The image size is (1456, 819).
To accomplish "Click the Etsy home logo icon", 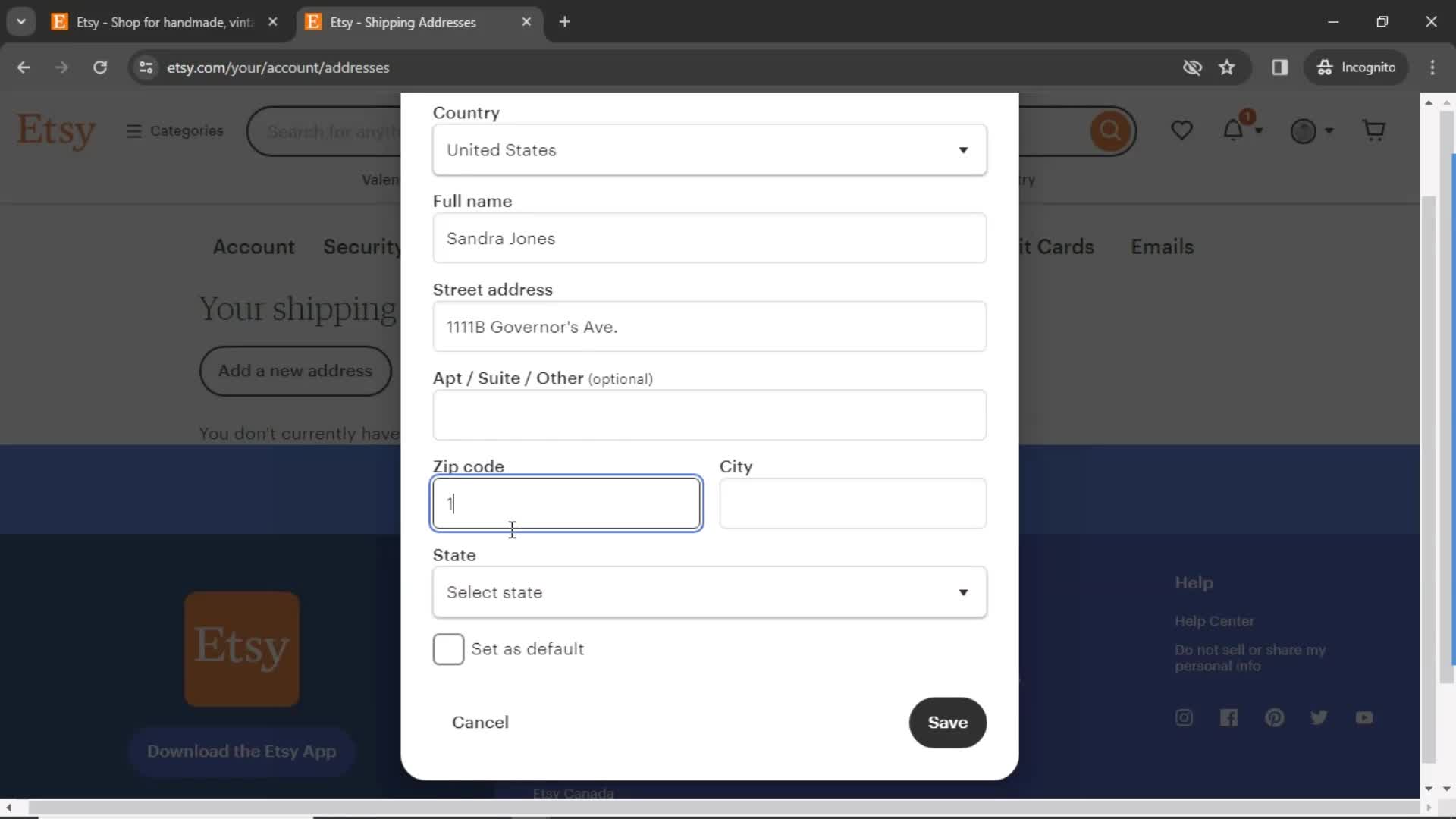I will tap(55, 131).
